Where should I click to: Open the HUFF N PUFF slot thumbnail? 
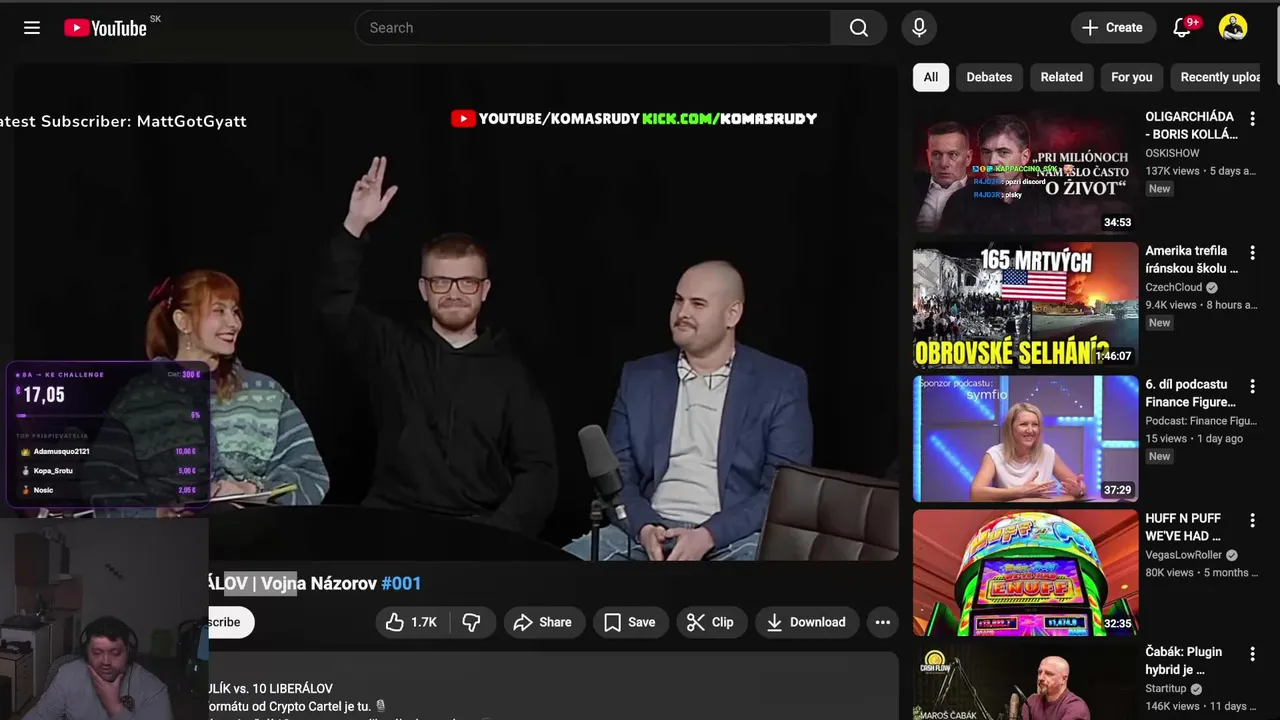1025,573
